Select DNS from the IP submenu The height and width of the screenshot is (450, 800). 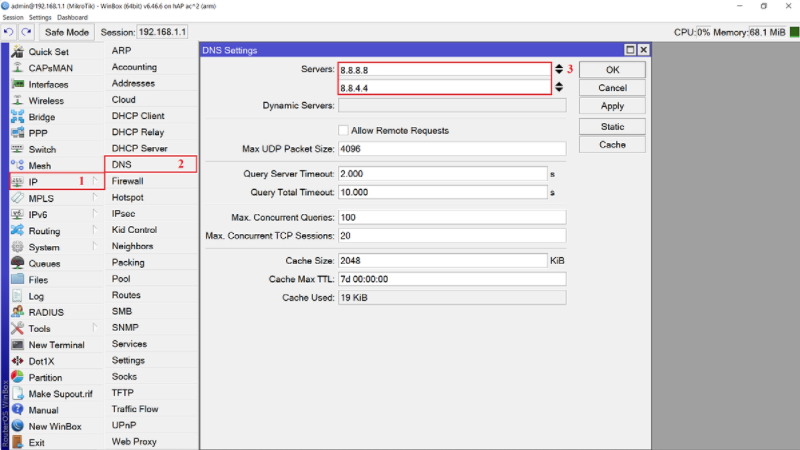click(121, 164)
